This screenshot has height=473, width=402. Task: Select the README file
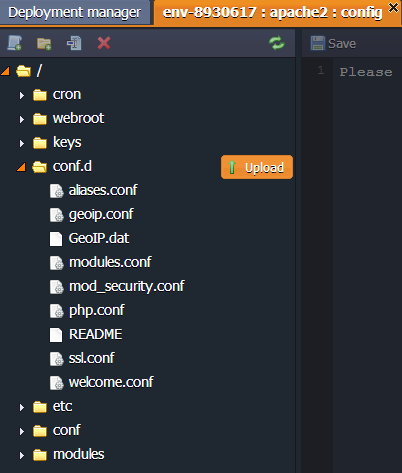click(95, 334)
